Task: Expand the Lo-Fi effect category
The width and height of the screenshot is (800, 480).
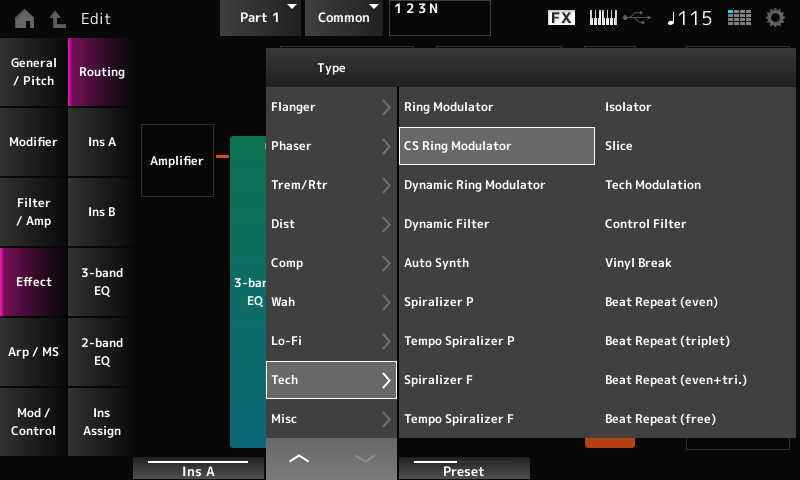Action: tap(331, 341)
